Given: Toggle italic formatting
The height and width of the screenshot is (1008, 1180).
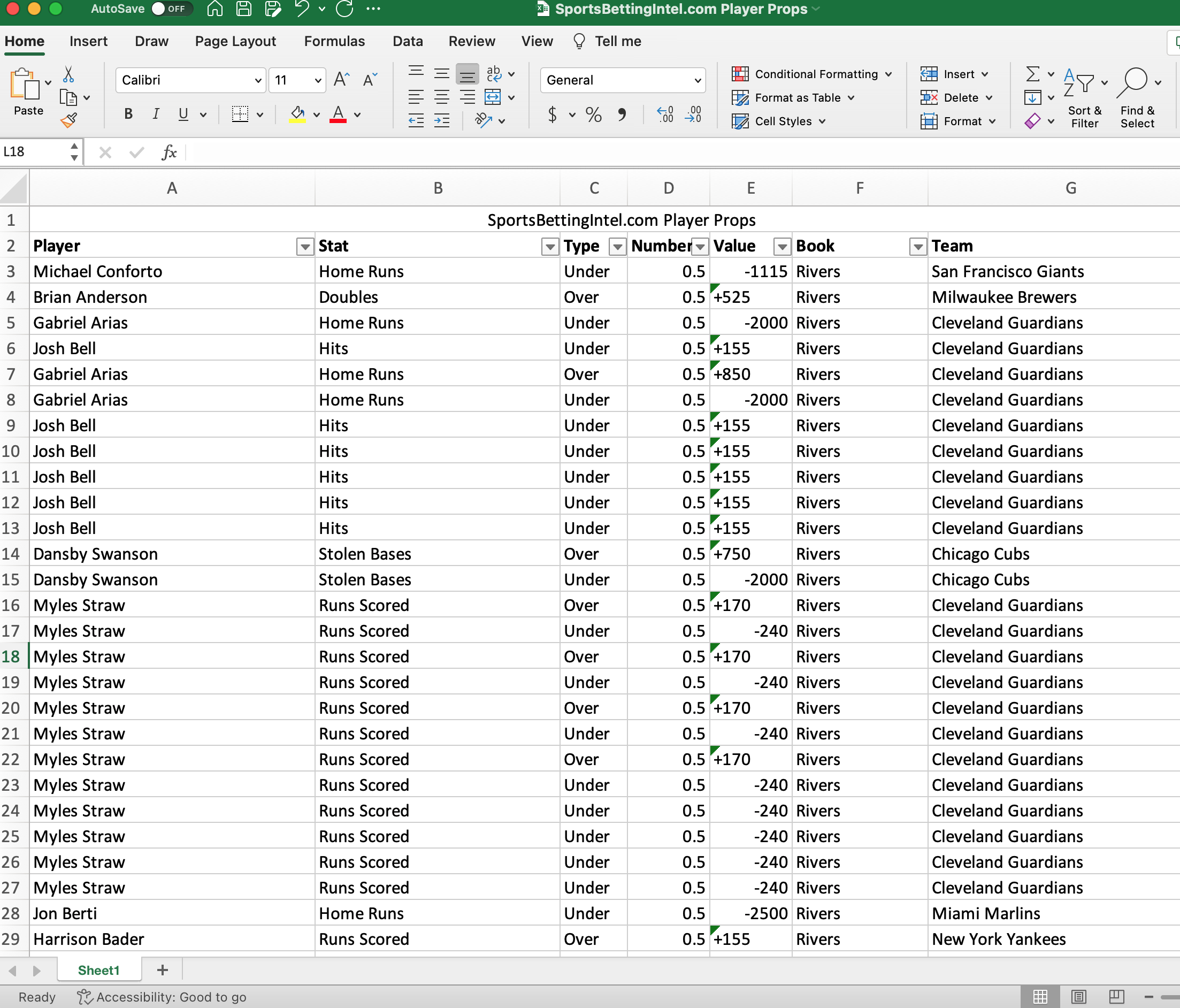Looking at the screenshot, I should click(x=155, y=114).
